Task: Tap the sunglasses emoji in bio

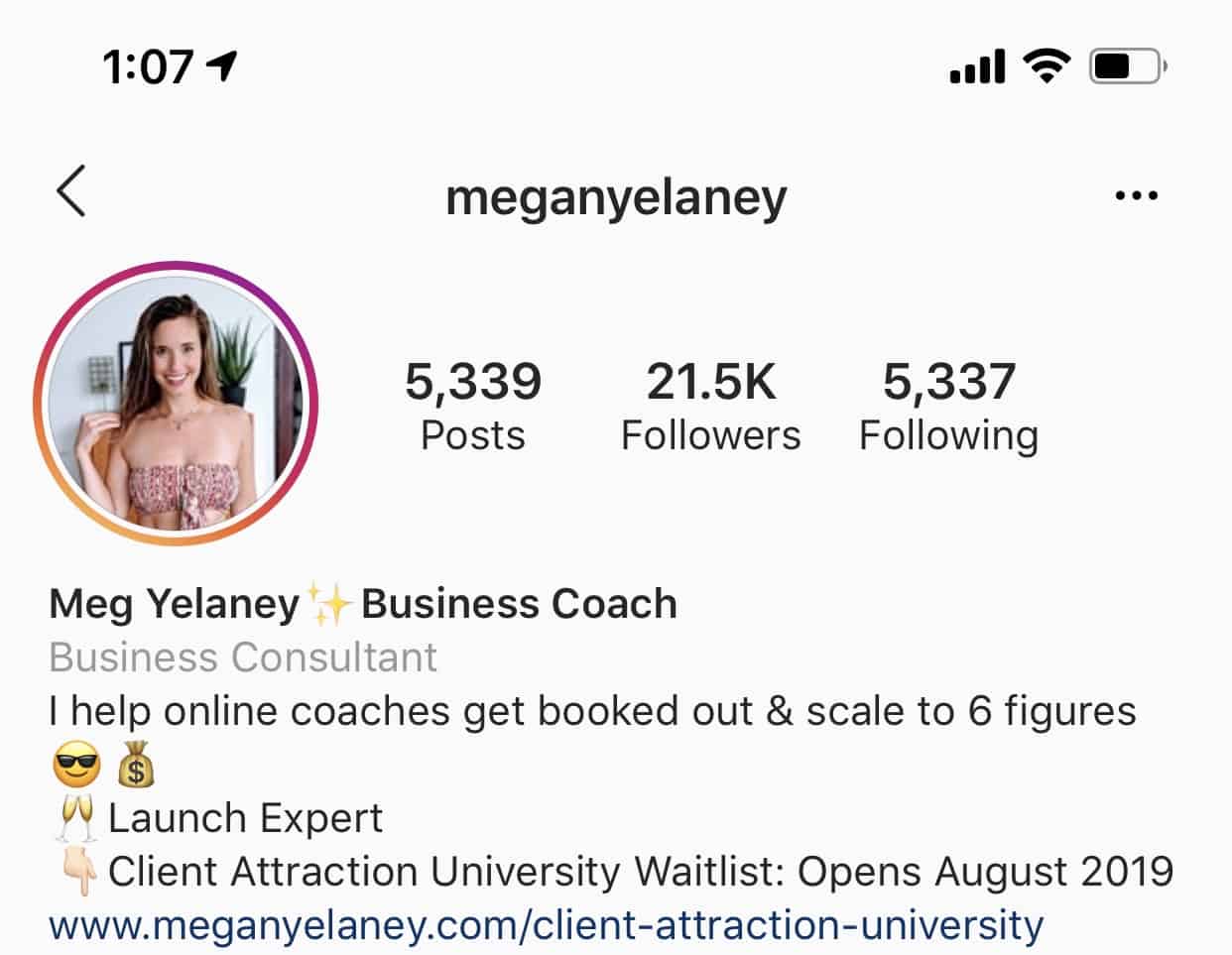Action: click(x=76, y=765)
